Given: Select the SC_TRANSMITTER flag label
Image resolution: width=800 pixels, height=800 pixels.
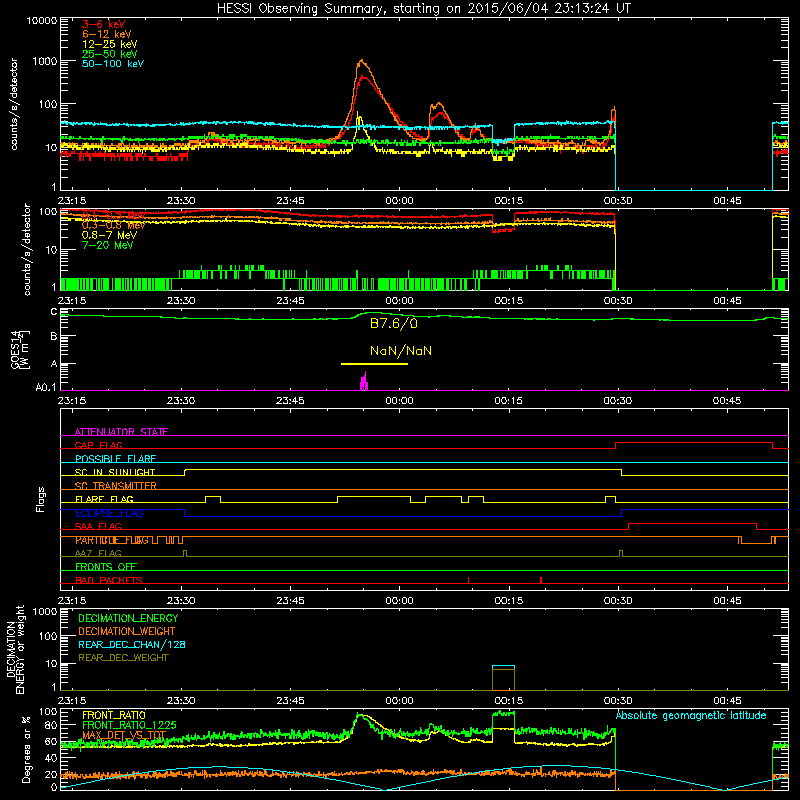Looking at the screenshot, I should [x=116, y=486].
